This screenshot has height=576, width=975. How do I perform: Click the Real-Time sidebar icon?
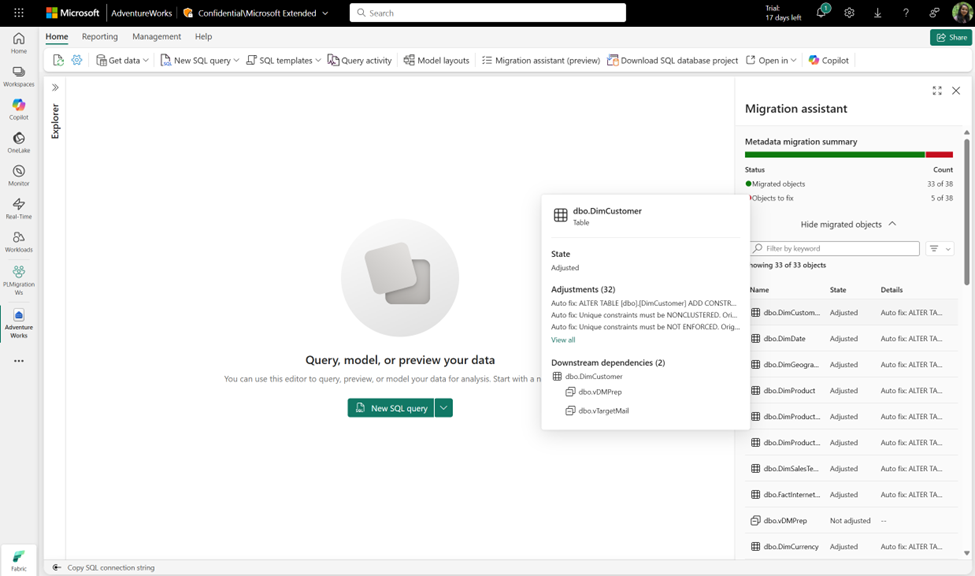pos(18,205)
